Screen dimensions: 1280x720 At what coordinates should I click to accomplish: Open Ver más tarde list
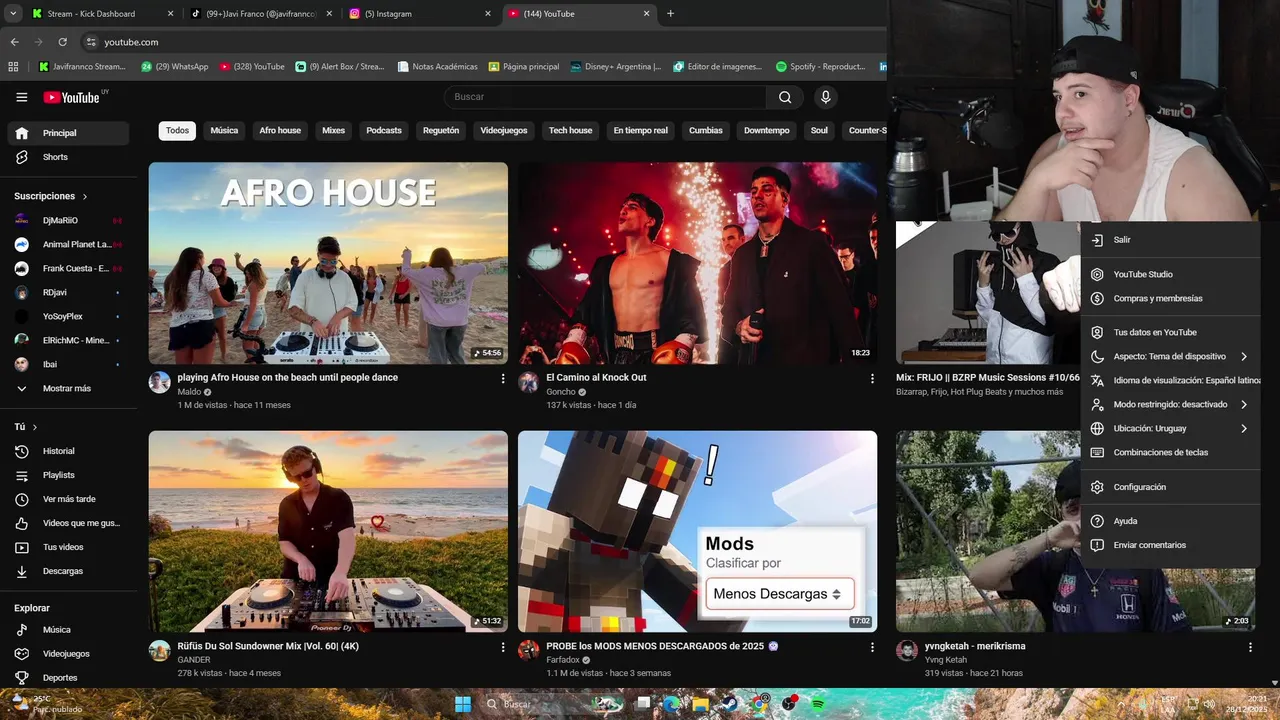point(68,499)
